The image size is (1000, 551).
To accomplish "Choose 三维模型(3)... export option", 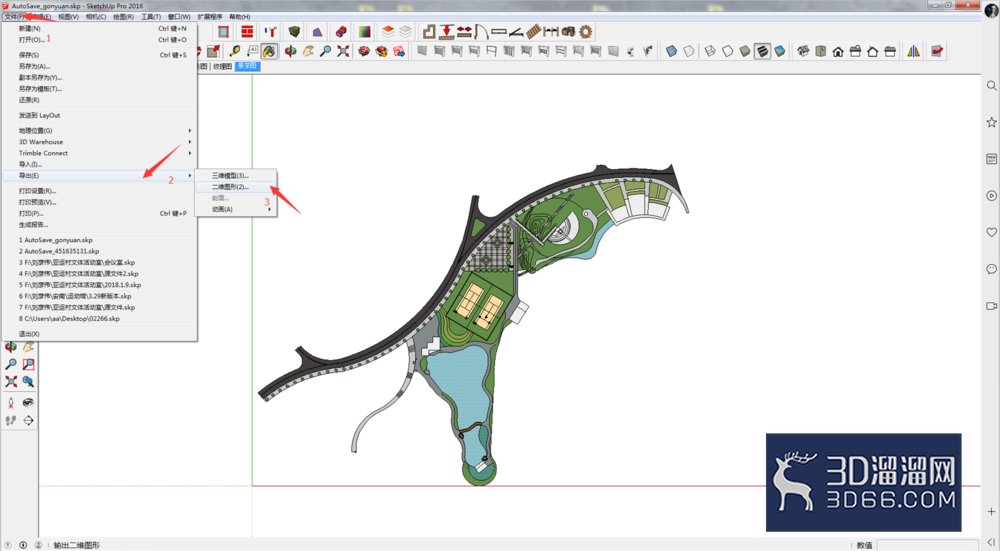I will point(235,175).
